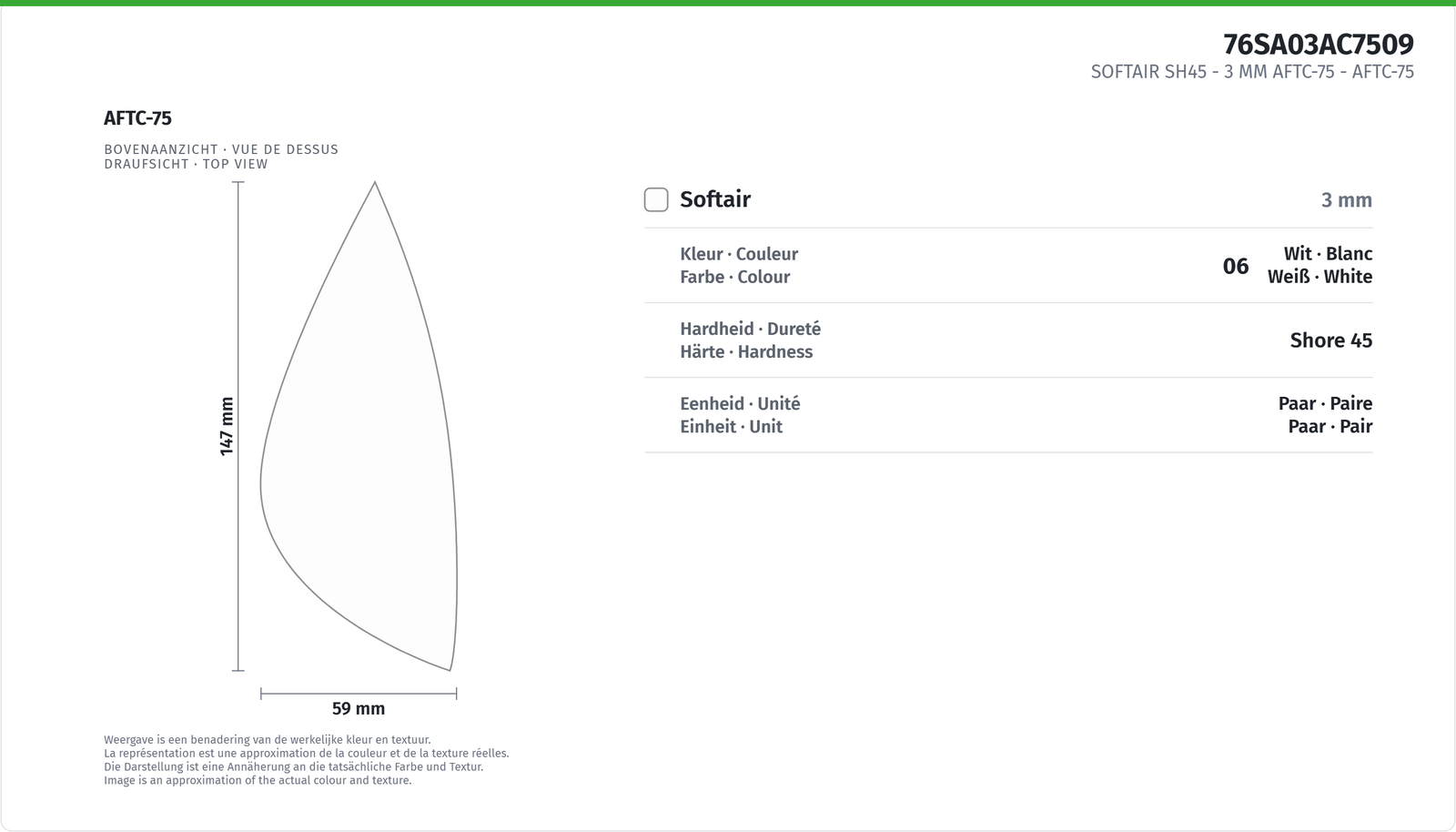
Task: Click the DRAUFSICHT · TOP VIEW label
Action: click(x=186, y=164)
